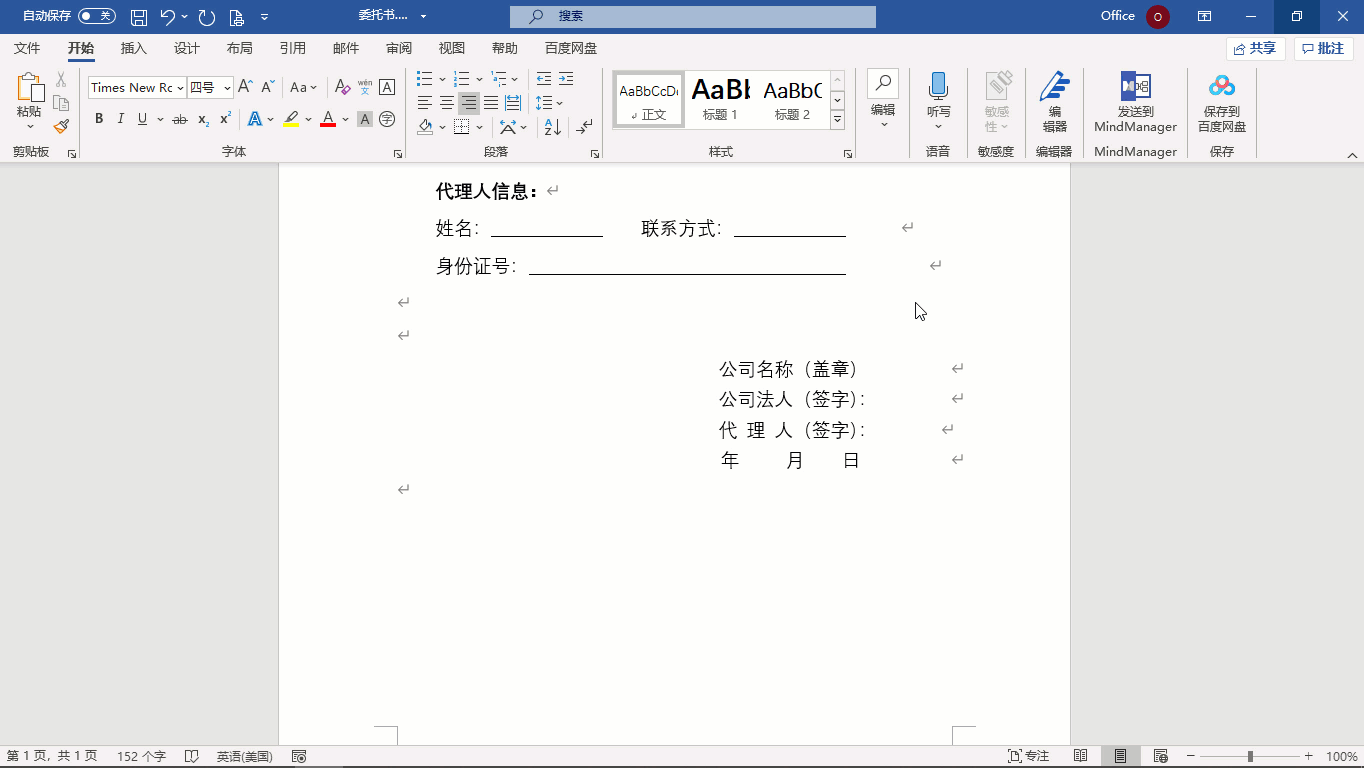Toggle paragraph marks visibility
Screen dimensions: 1364x768
(x=584, y=127)
